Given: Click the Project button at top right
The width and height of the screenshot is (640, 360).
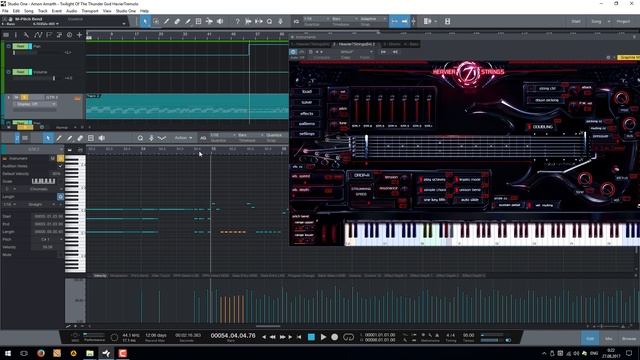Looking at the screenshot, I should [x=623, y=21].
